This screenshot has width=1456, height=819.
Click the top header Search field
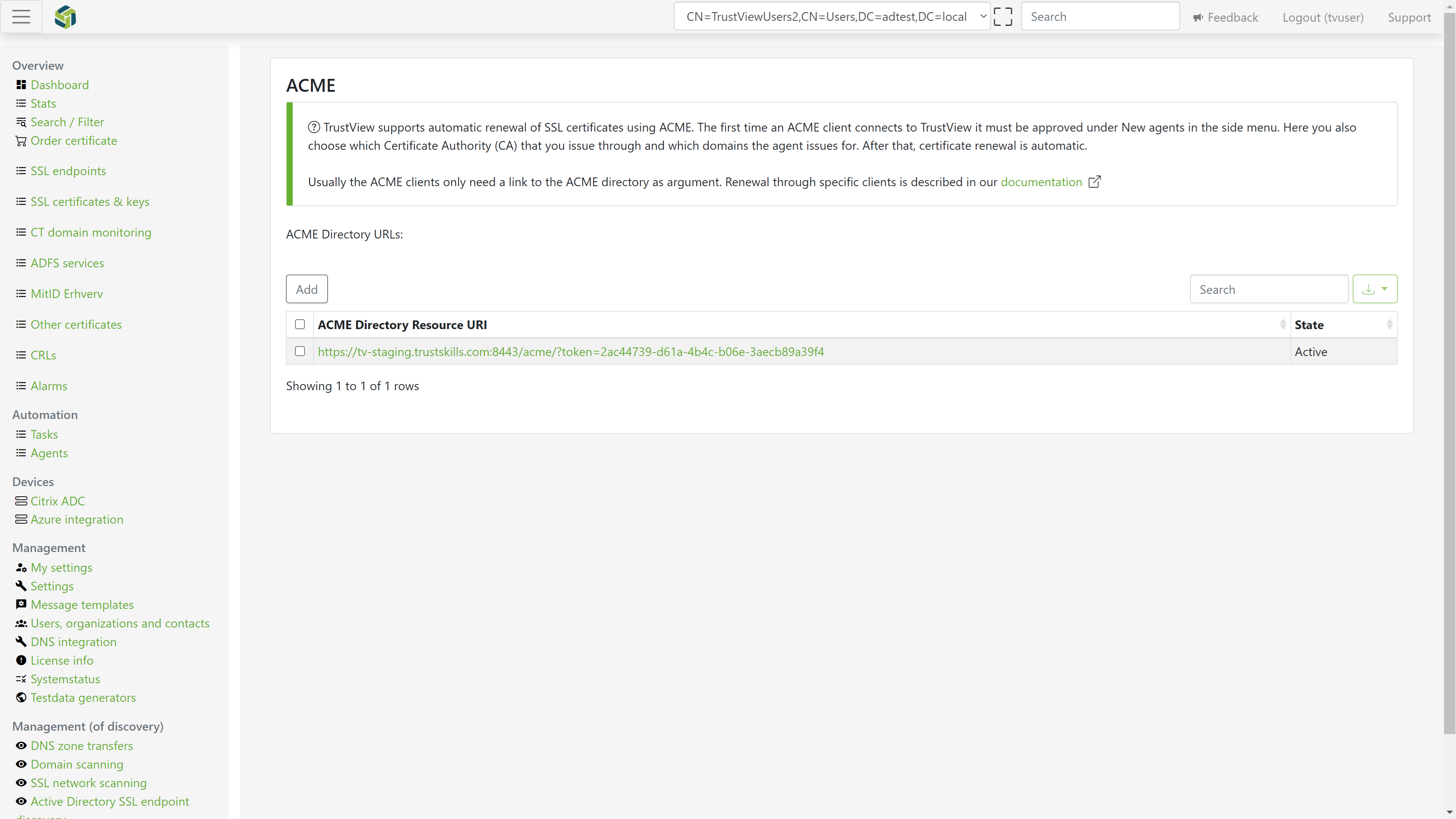1100,17
